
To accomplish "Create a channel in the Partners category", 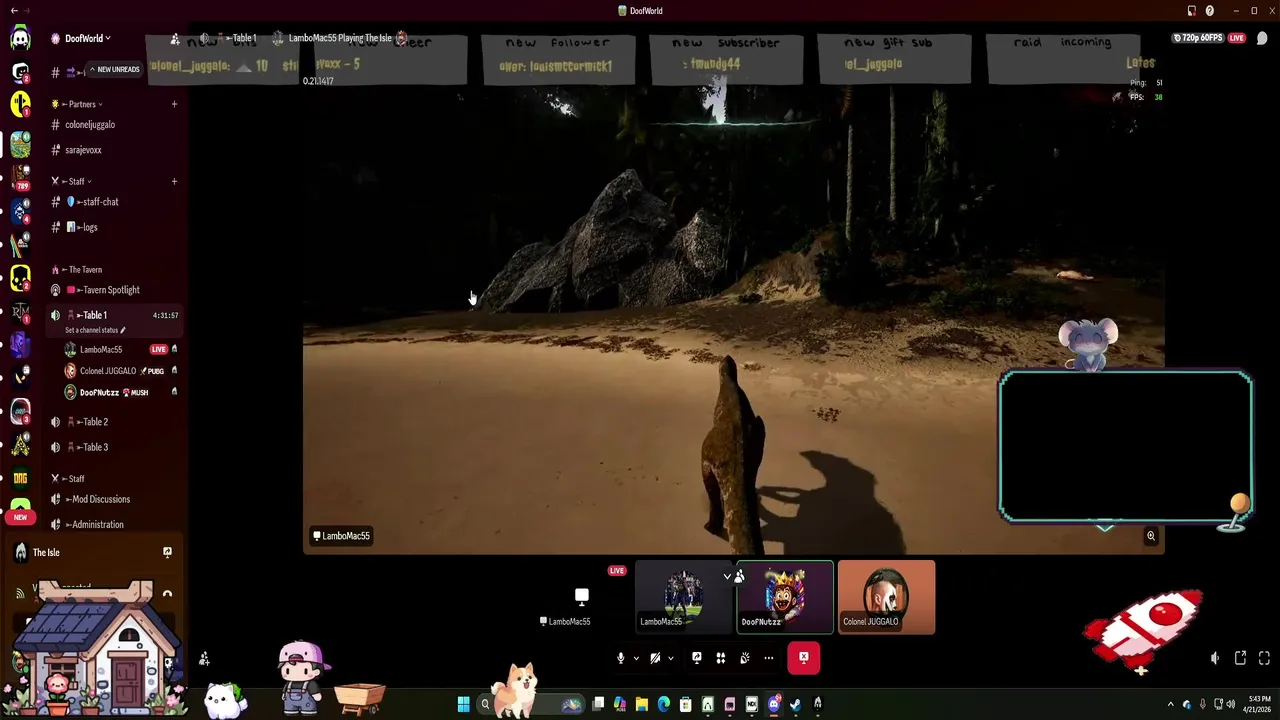I will 174,104.
